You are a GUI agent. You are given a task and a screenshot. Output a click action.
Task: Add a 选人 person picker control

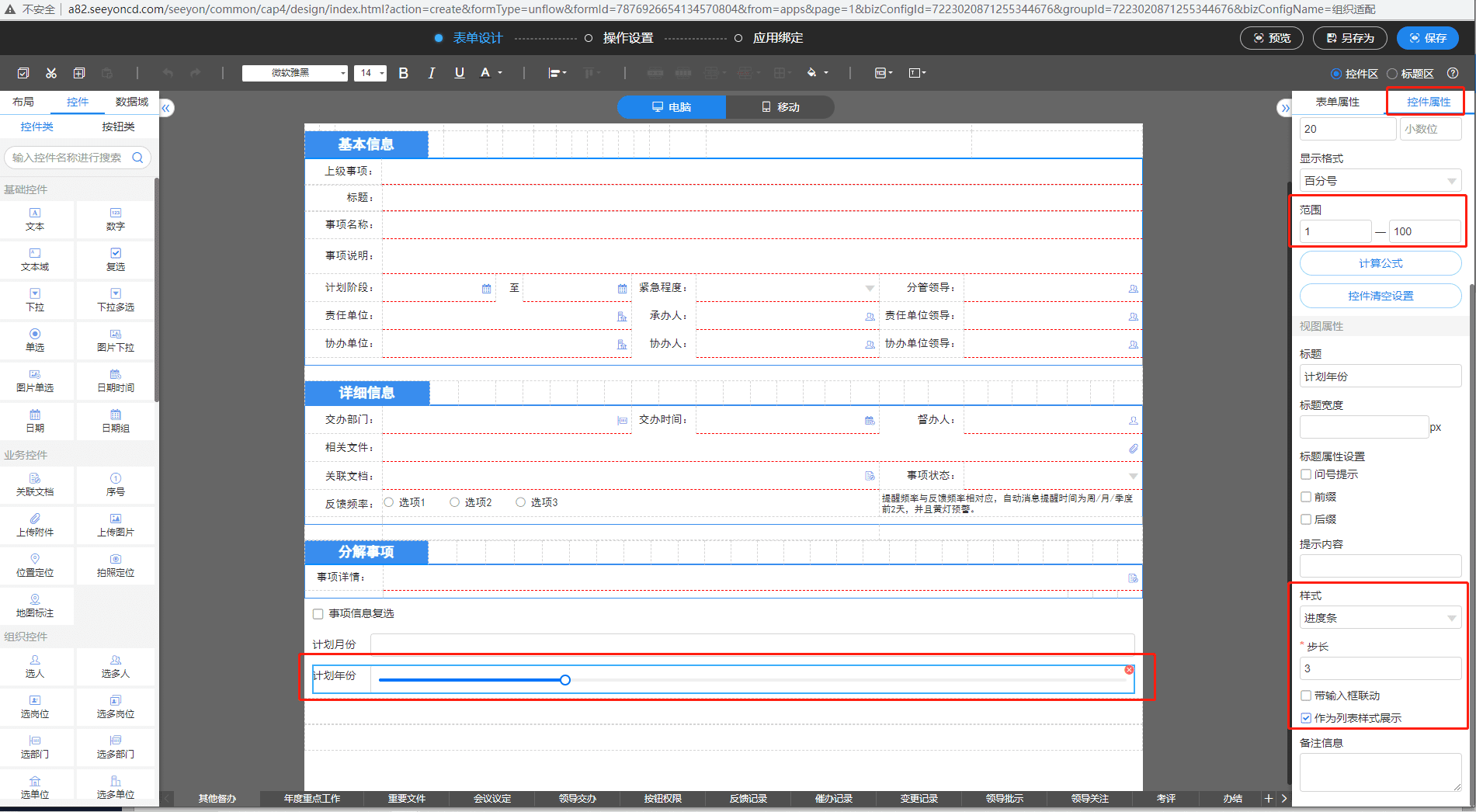[x=35, y=666]
